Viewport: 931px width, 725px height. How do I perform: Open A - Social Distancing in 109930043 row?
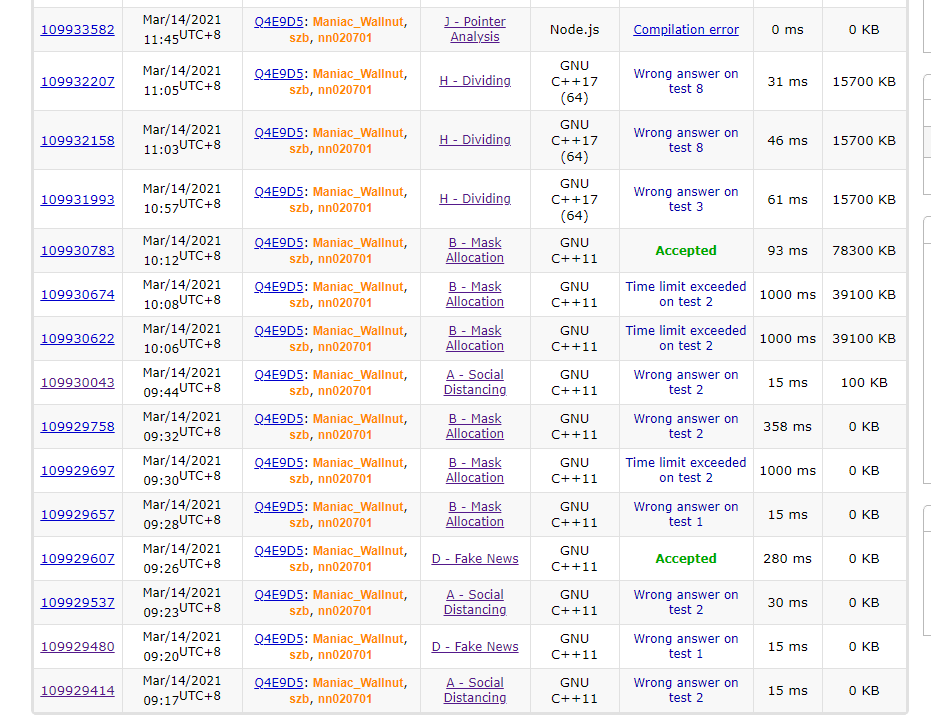tap(474, 382)
